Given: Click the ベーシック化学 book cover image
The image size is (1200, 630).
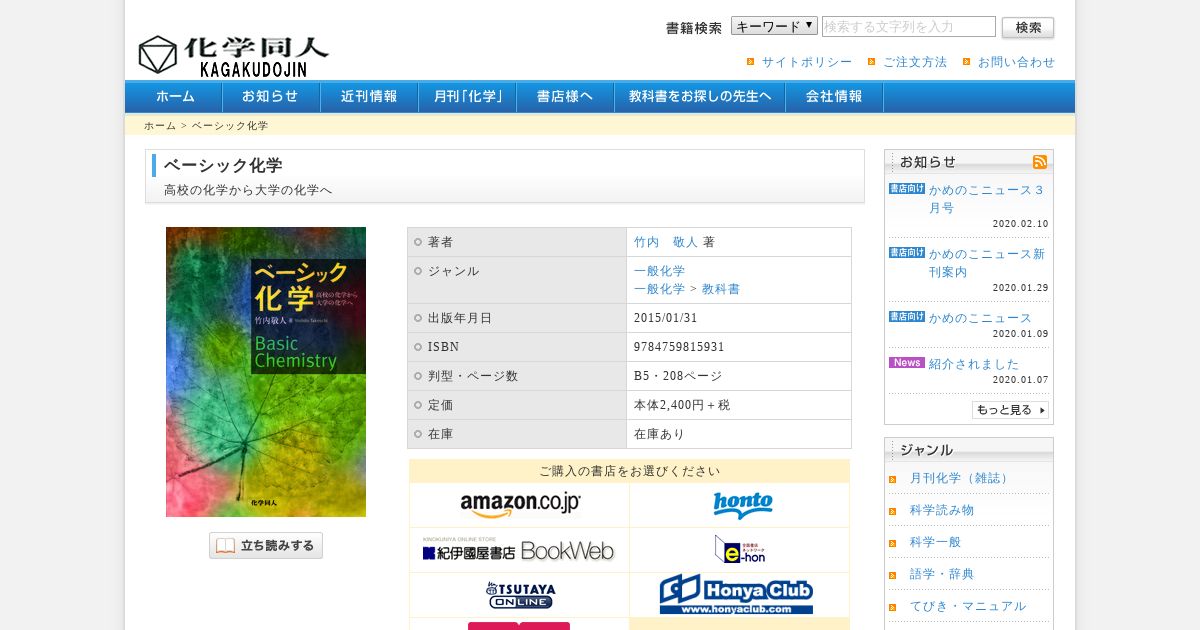Looking at the screenshot, I should tap(266, 372).
